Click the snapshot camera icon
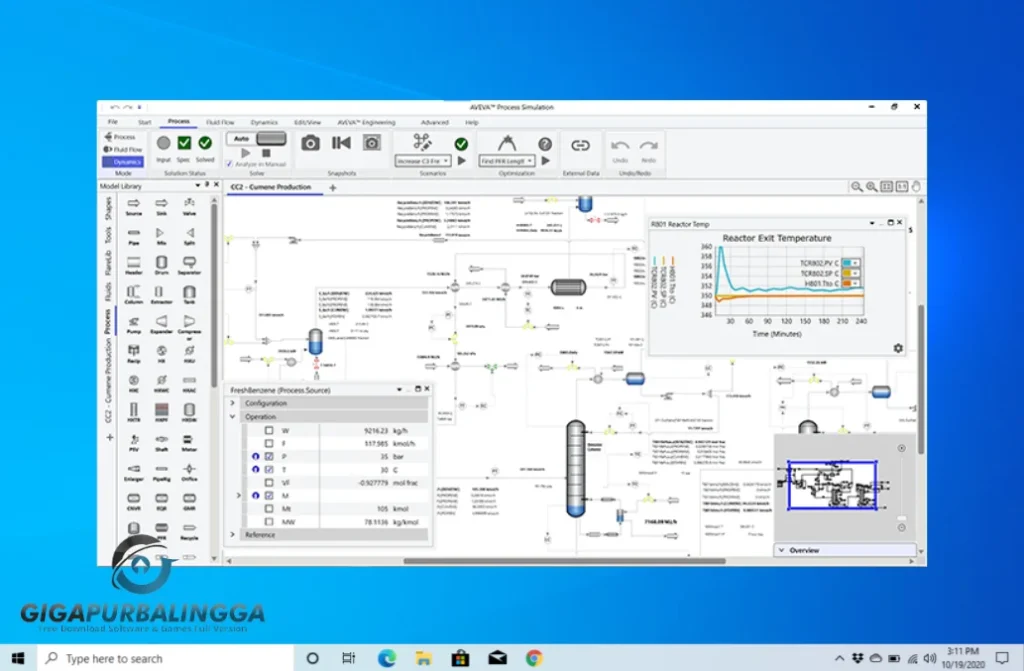 (x=311, y=142)
